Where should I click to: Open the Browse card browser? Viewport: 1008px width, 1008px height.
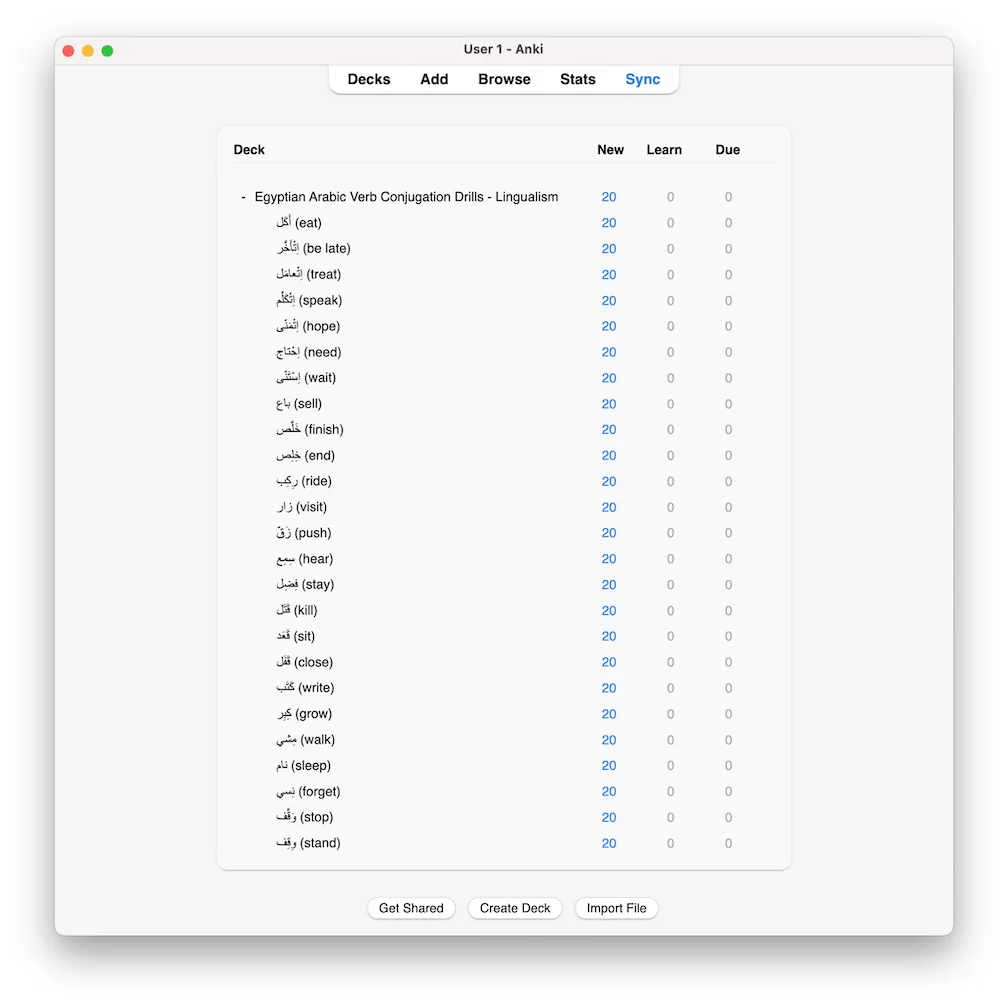(x=504, y=79)
